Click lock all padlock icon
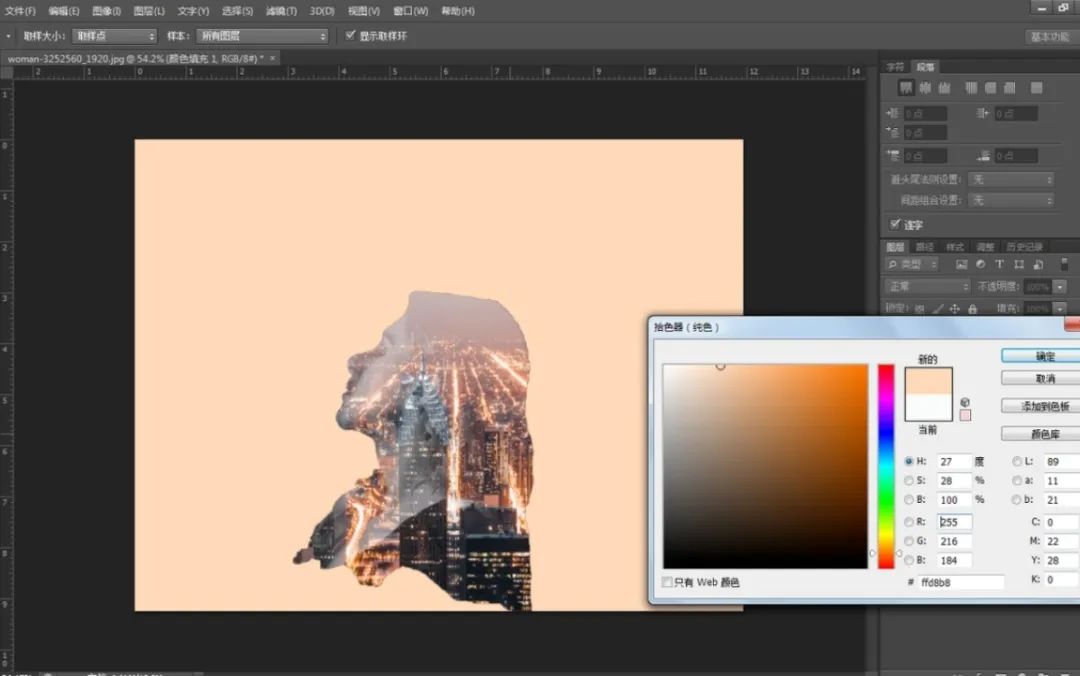 tap(973, 309)
